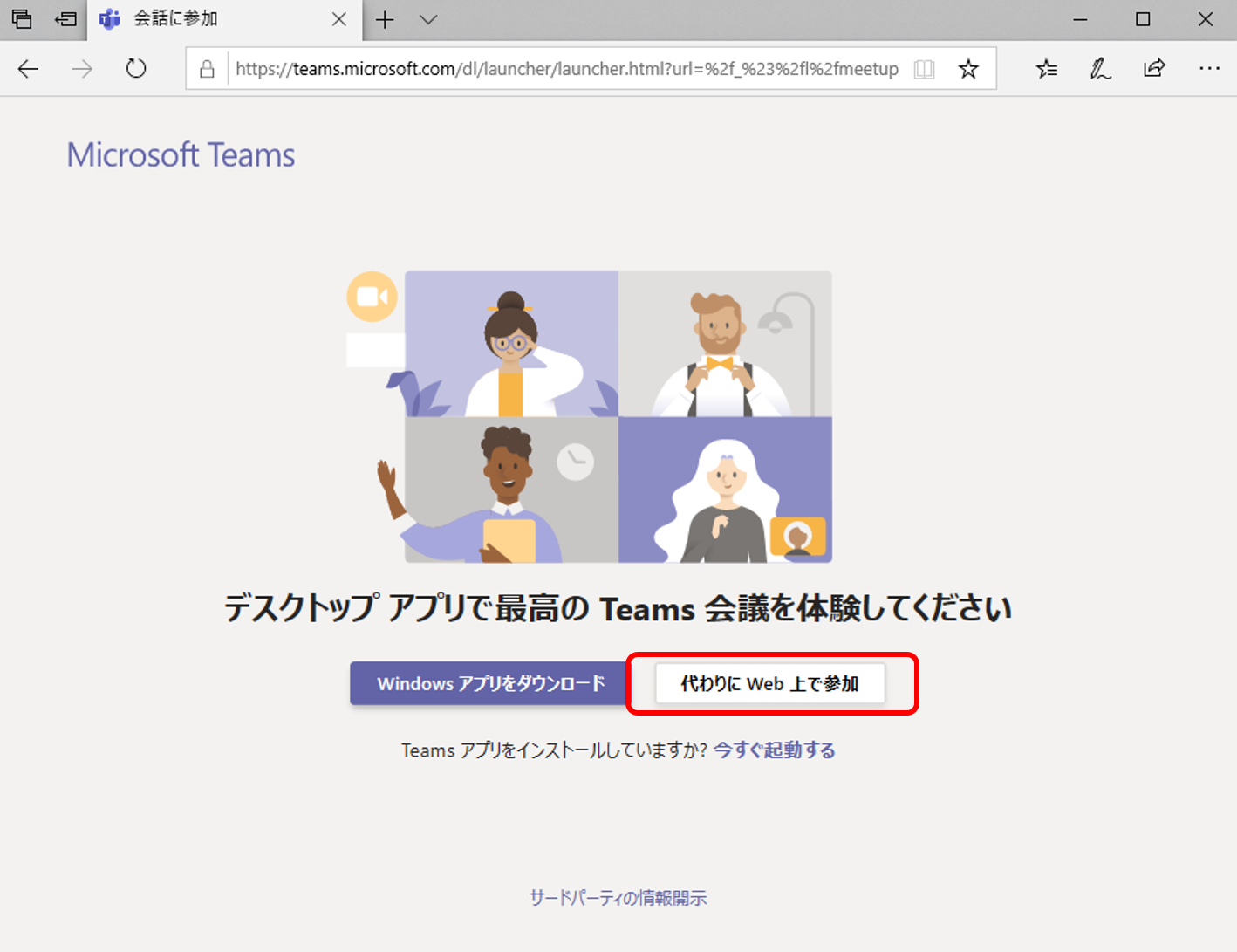1237x952 pixels.
Task: Click the lock icon in address bar
Action: 207,69
